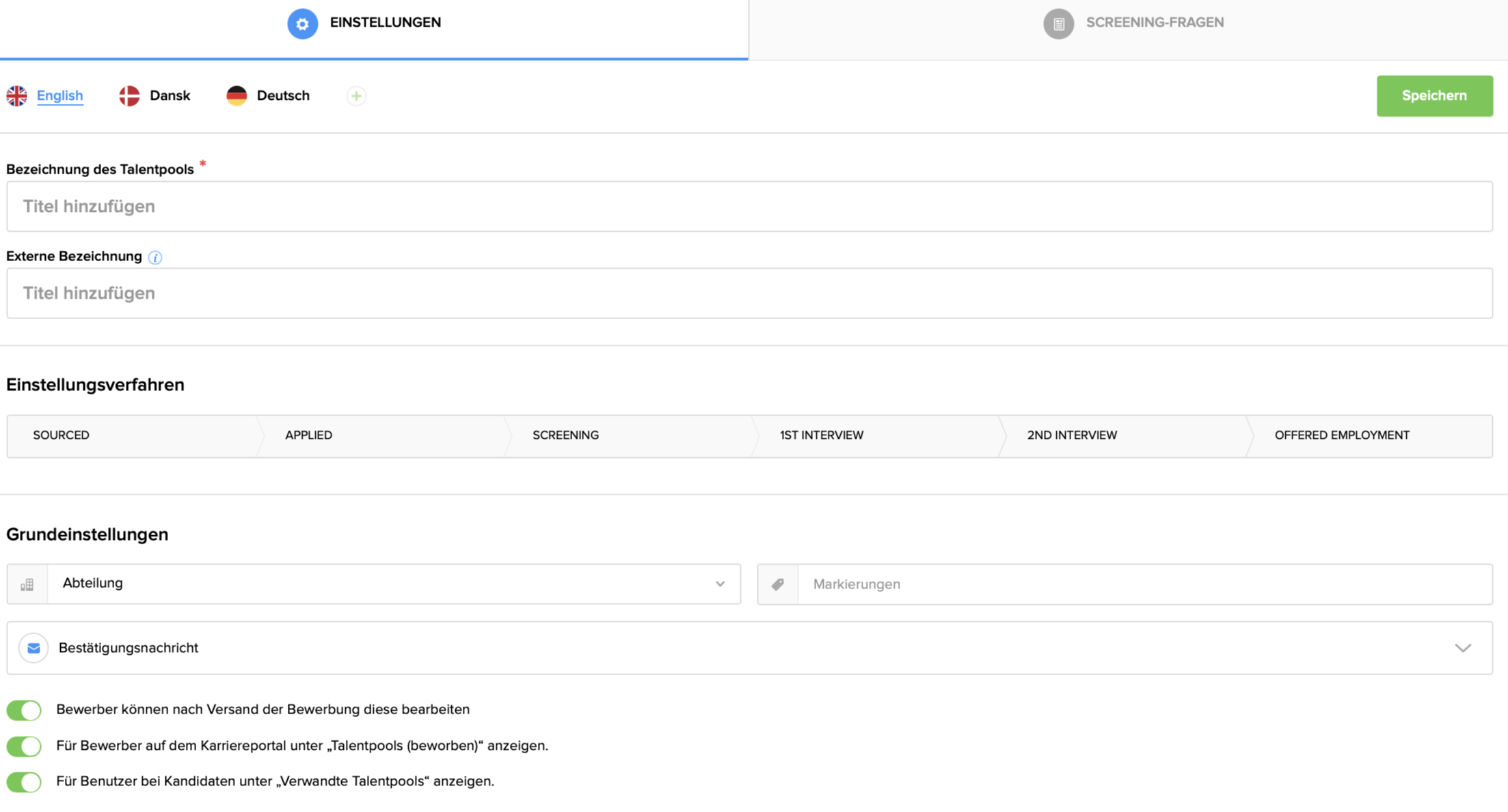The width and height of the screenshot is (1508, 812).
Task: Turn off the Talentpools (beworben) visibility toggle
Action: (x=24, y=746)
